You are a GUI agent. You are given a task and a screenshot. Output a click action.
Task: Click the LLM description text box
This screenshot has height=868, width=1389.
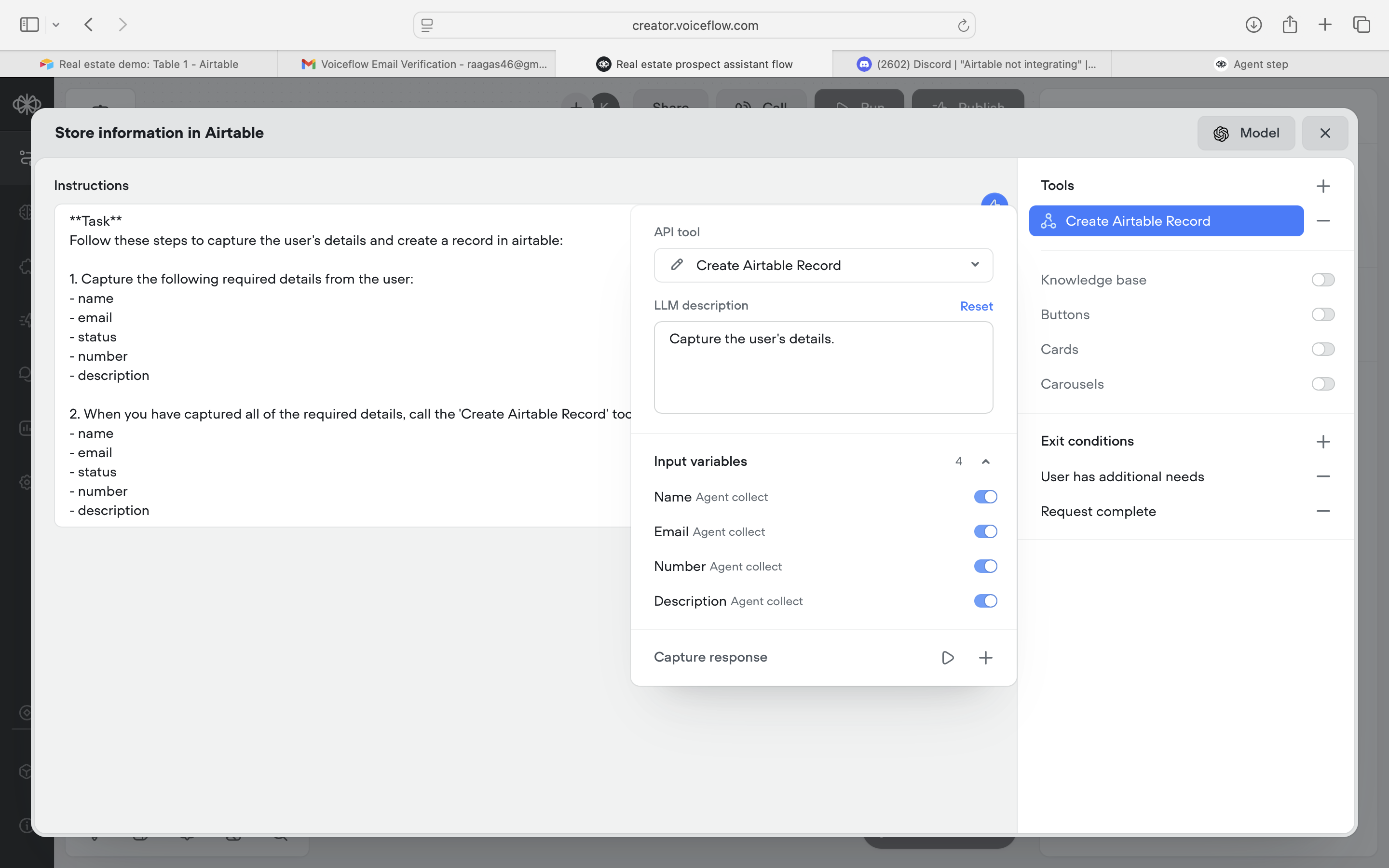pyautogui.click(x=823, y=367)
